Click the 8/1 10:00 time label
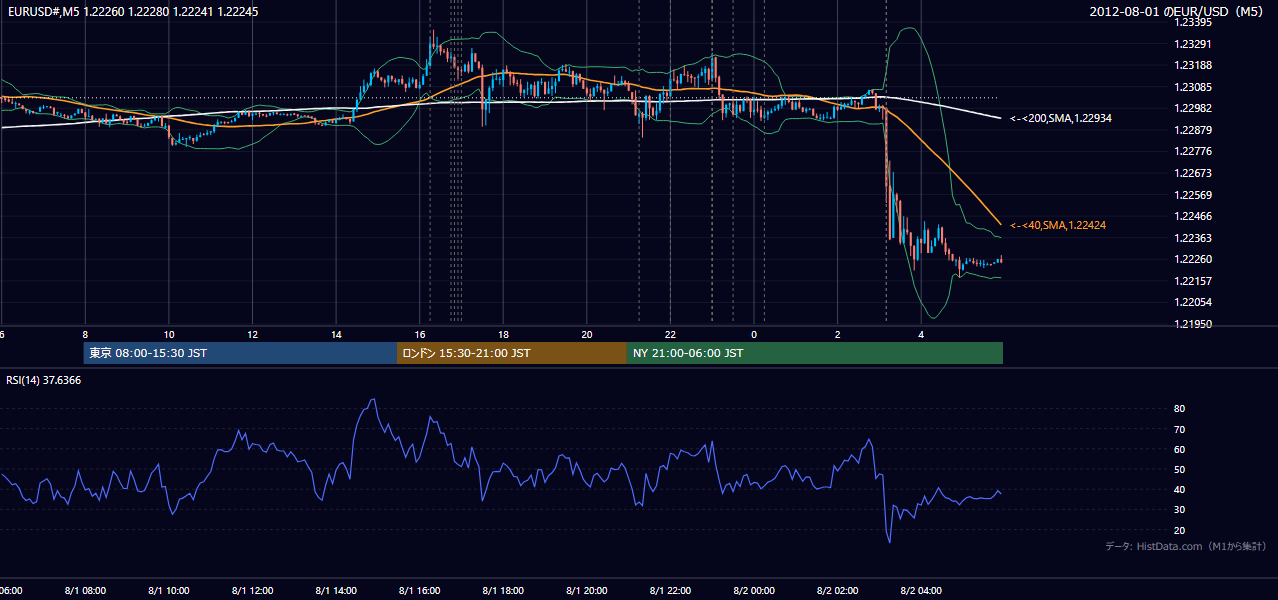The image size is (1278, 600). (169, 591)
